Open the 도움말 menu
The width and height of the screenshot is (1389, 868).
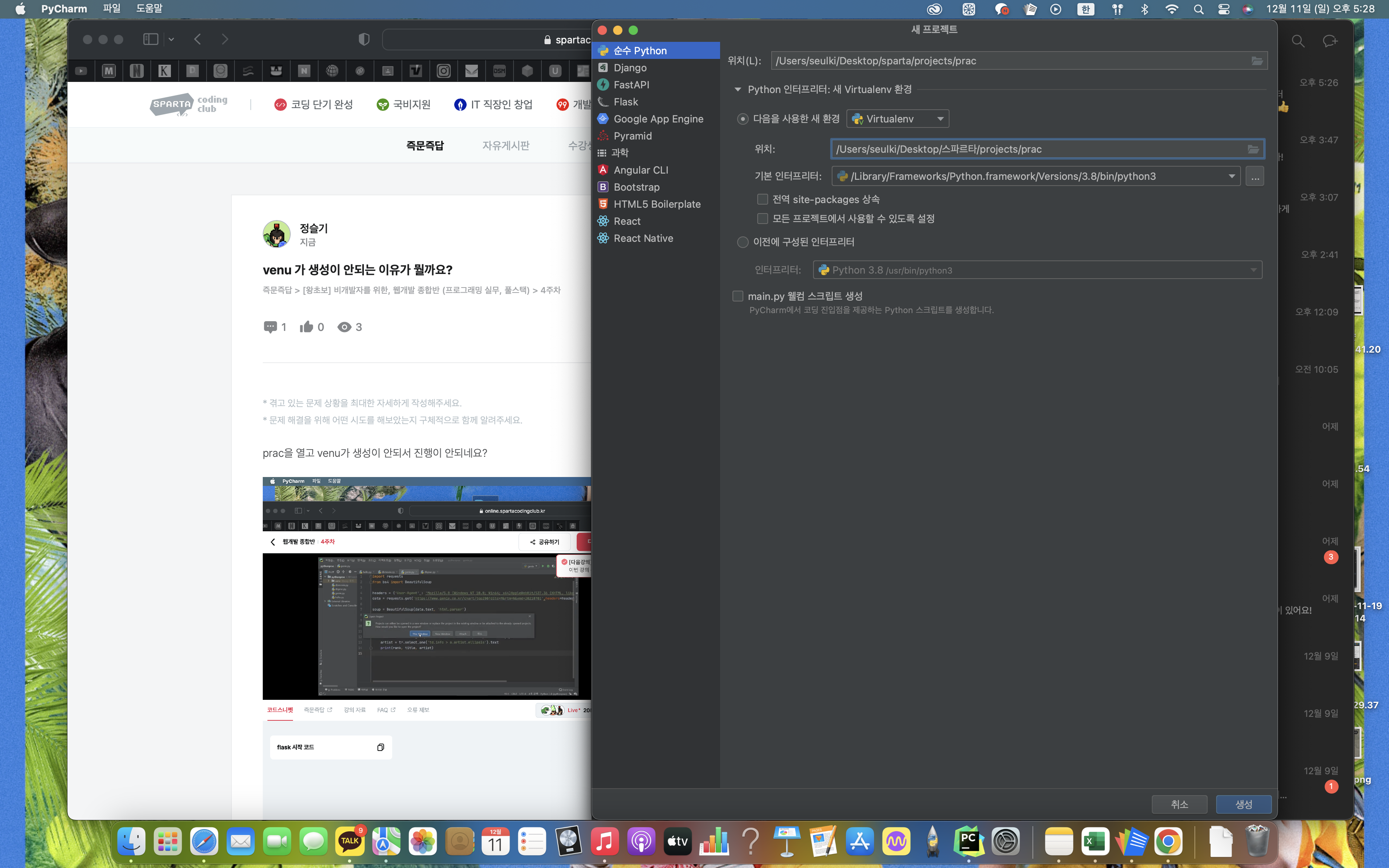(149, 9)
